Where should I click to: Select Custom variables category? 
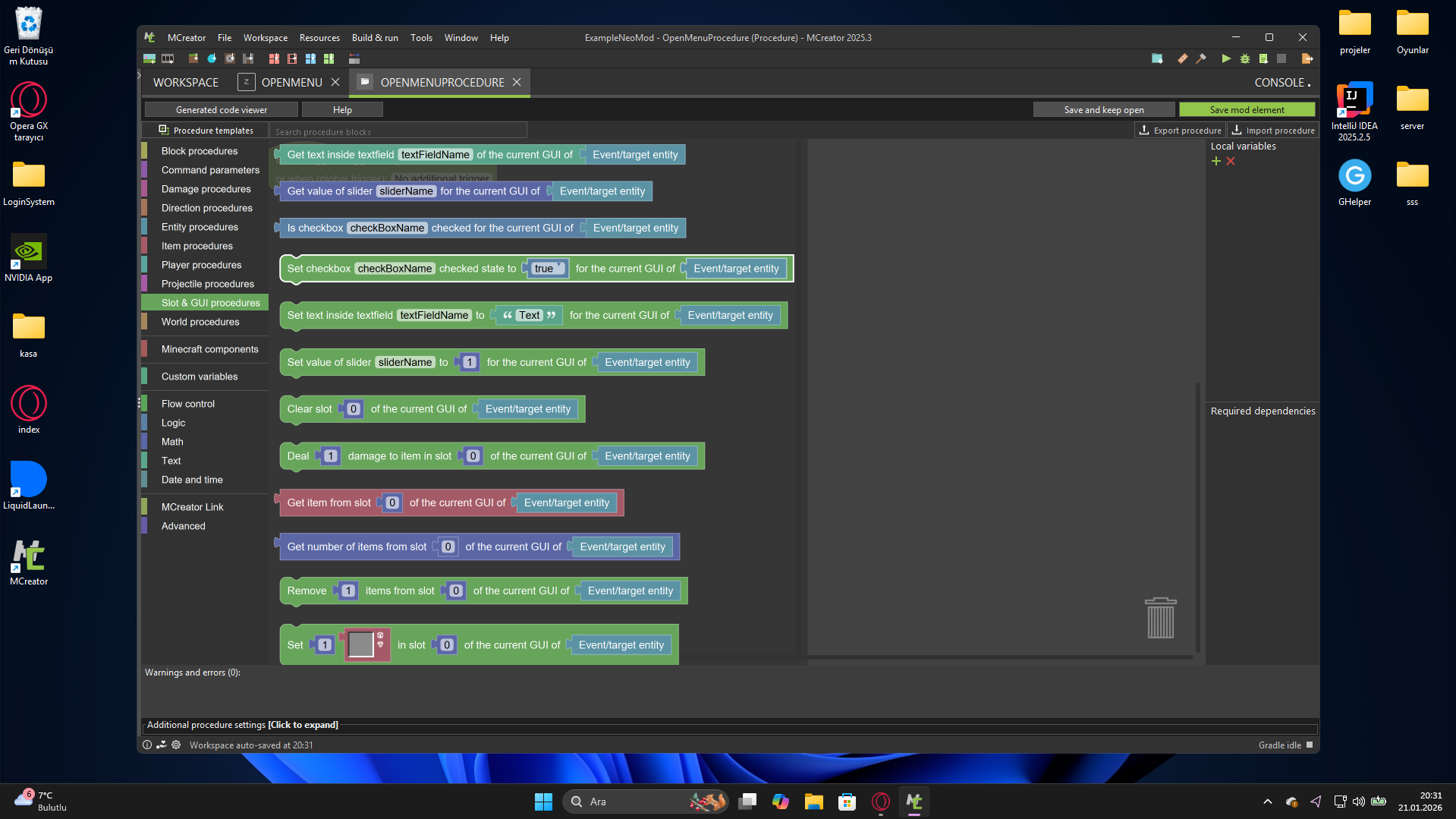pyautogui.click(x=205, y=376)
